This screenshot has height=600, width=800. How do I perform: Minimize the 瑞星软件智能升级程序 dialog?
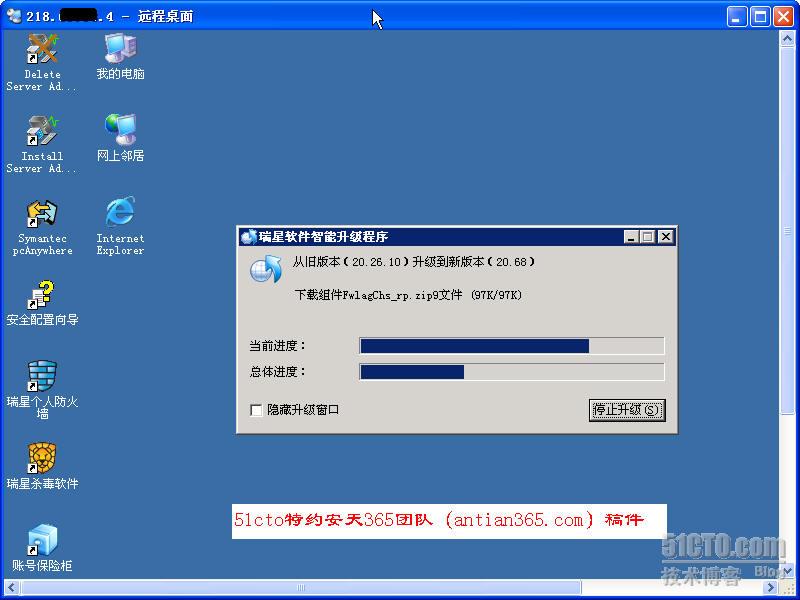(x=631, y=237)
